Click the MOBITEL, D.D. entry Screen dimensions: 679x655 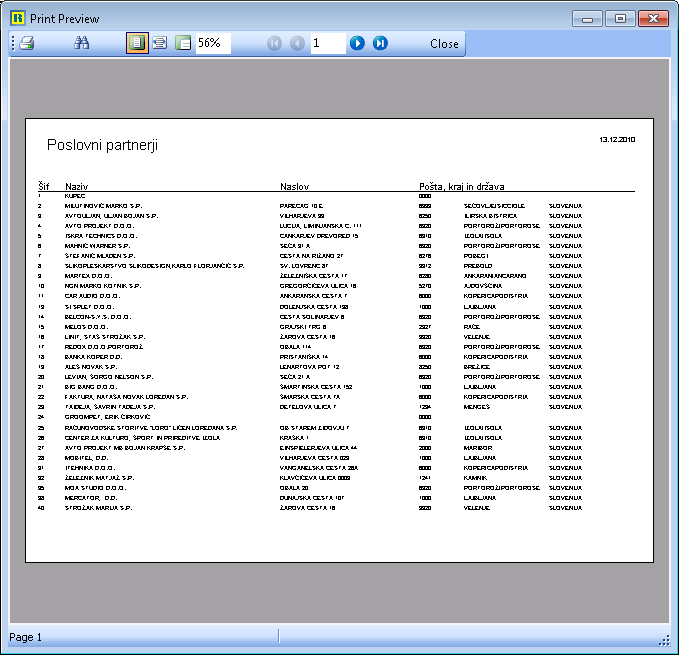[x=87, y=458]
